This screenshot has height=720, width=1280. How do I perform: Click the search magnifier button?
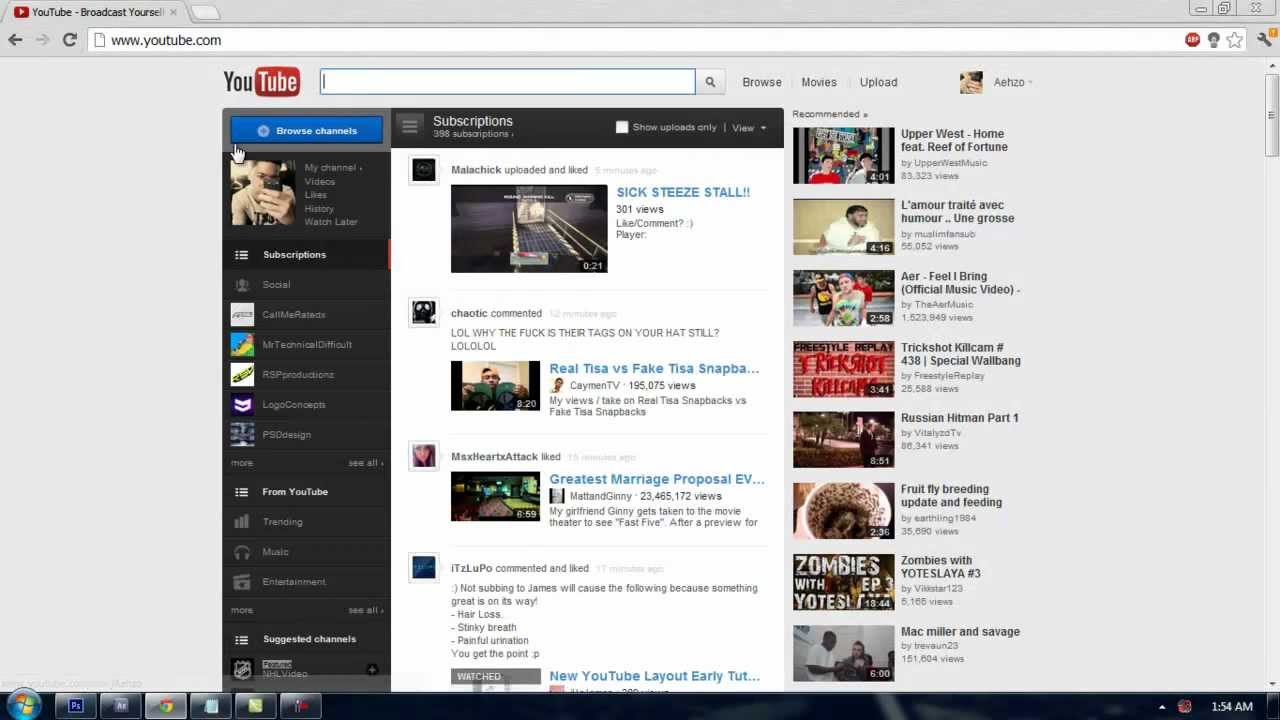(710, 82)
